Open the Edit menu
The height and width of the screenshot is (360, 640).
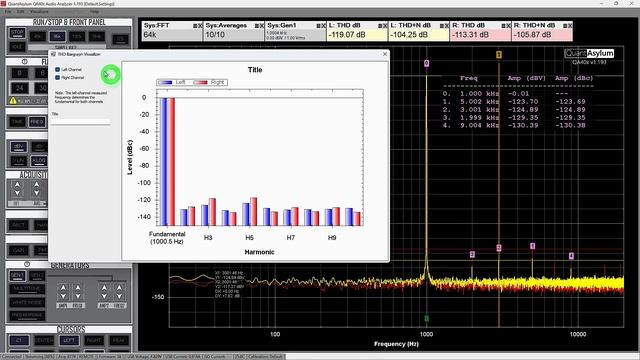pyautogui.click(x=20, y=11)
